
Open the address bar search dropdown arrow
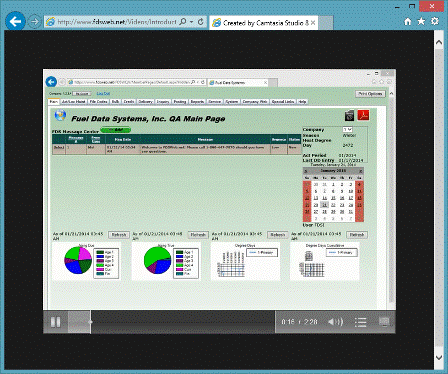pyautogui.click(x=192, y=22)
